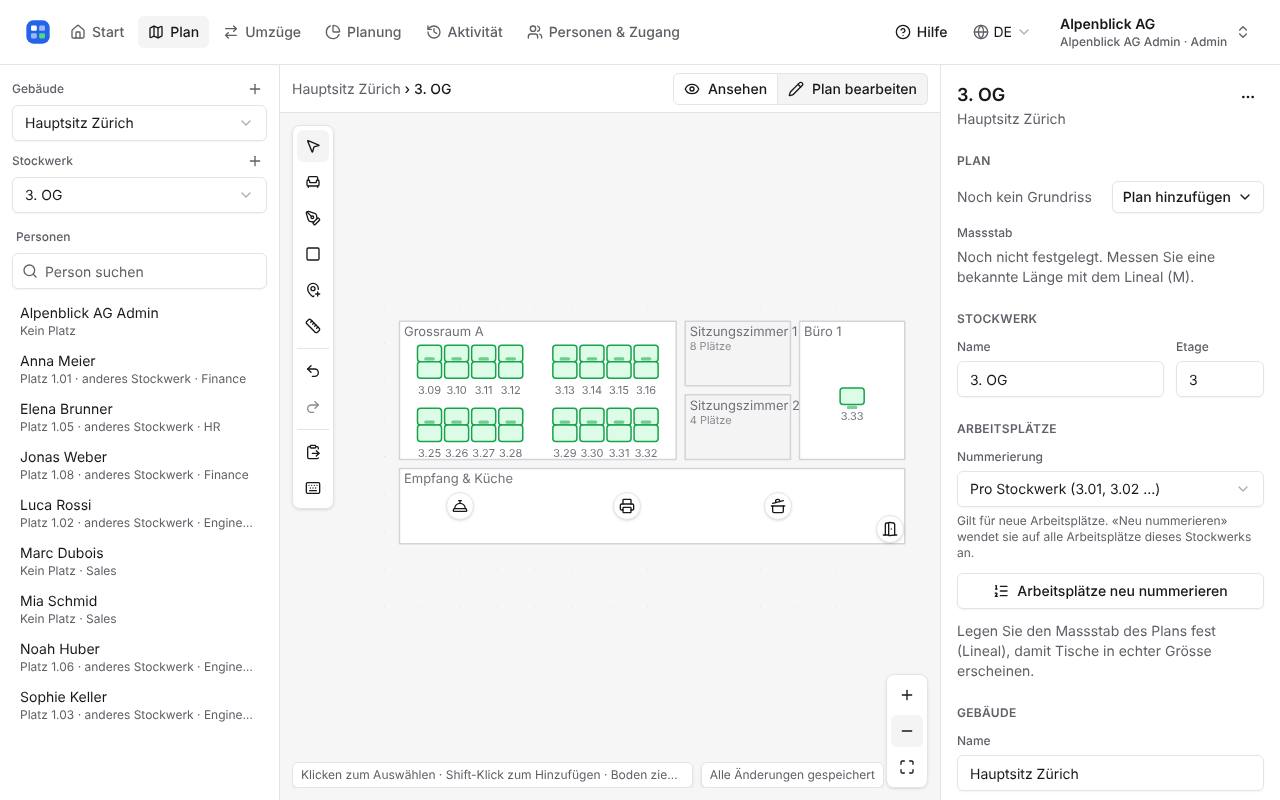This screenshot has height=800, width=1280.
Task: Focus the Person suchen search field
Action: pyautogui.click(x=139, y=271)
